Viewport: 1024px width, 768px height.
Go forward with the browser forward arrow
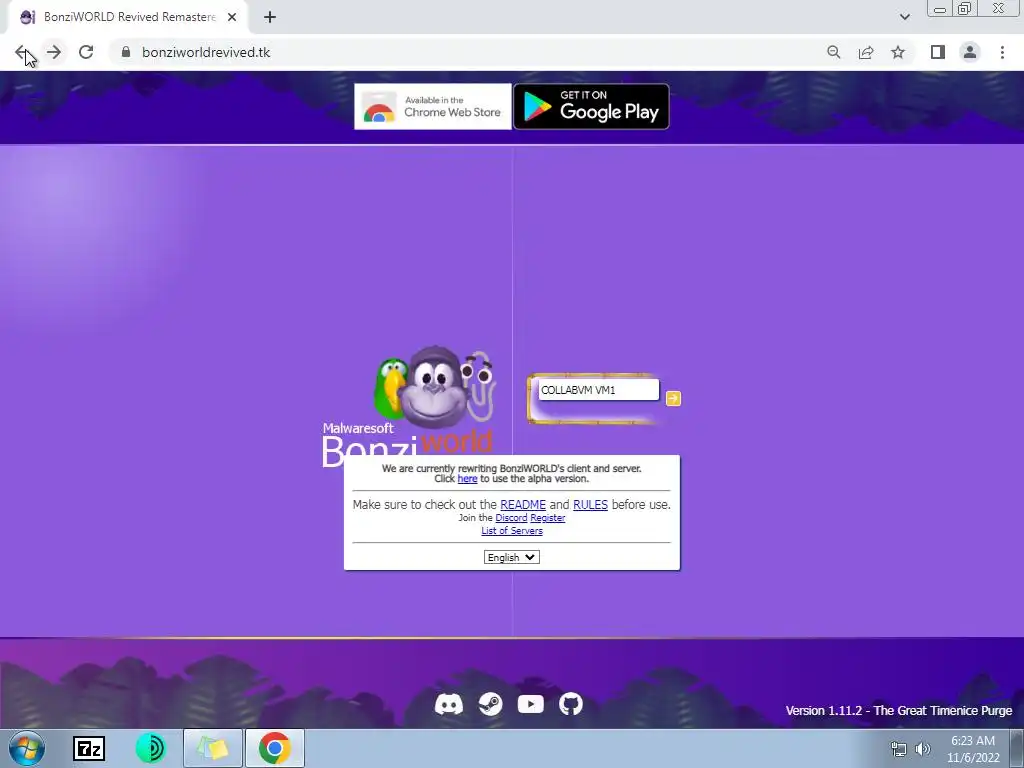coord(54,52)
